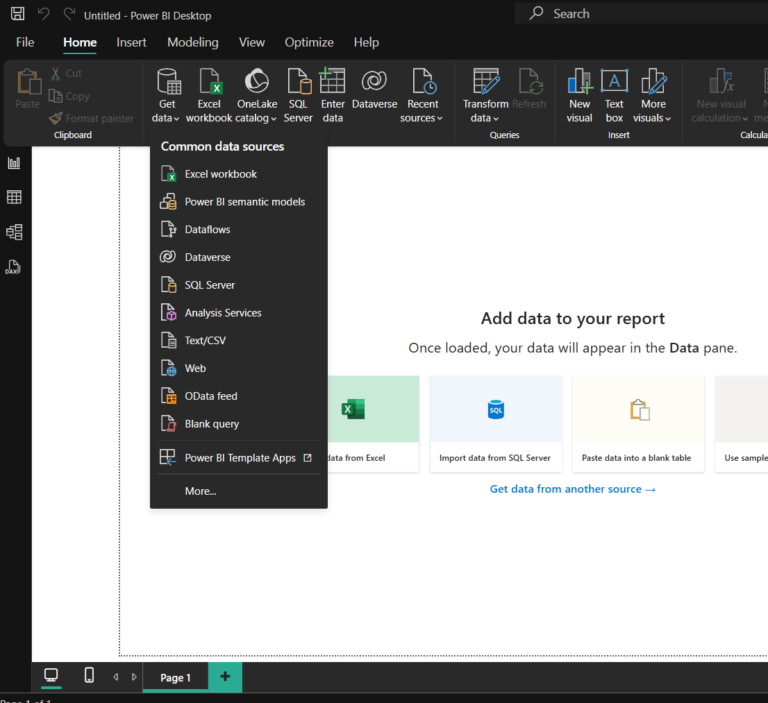Switch to desktop layout icon

51,676
